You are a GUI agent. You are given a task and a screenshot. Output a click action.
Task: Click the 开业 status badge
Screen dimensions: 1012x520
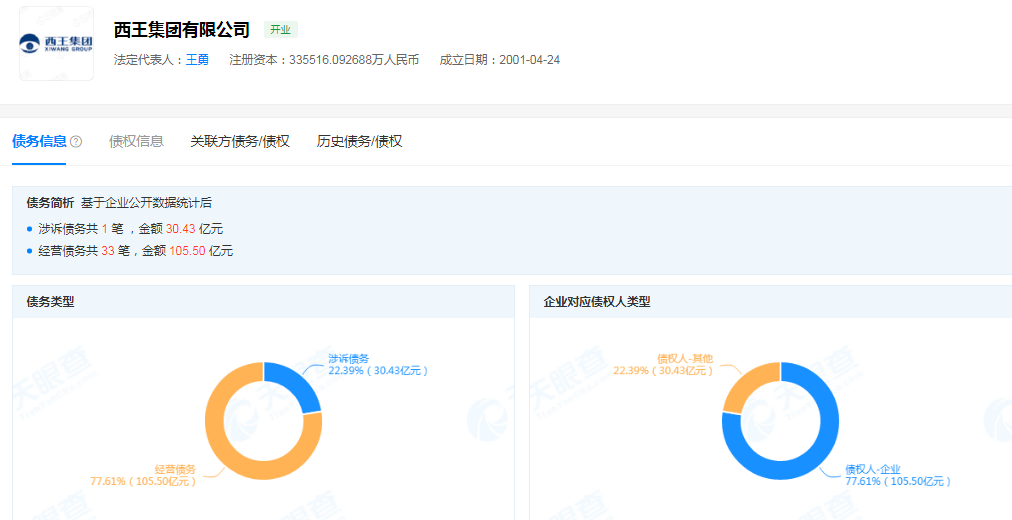point(281,30)
